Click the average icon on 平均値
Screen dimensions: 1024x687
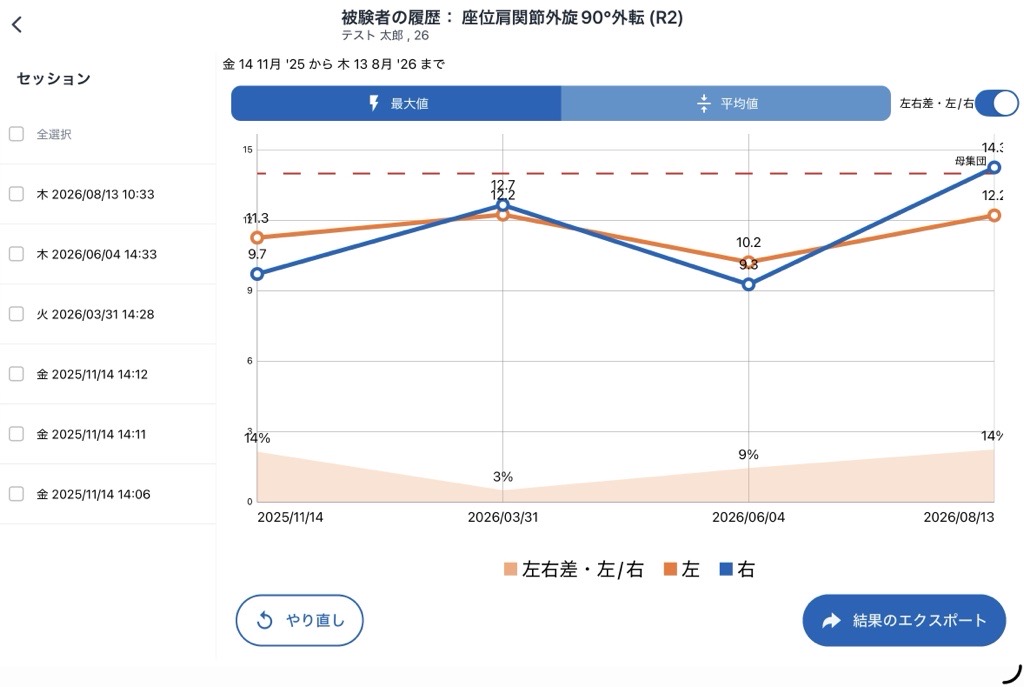tap(703, 103)
